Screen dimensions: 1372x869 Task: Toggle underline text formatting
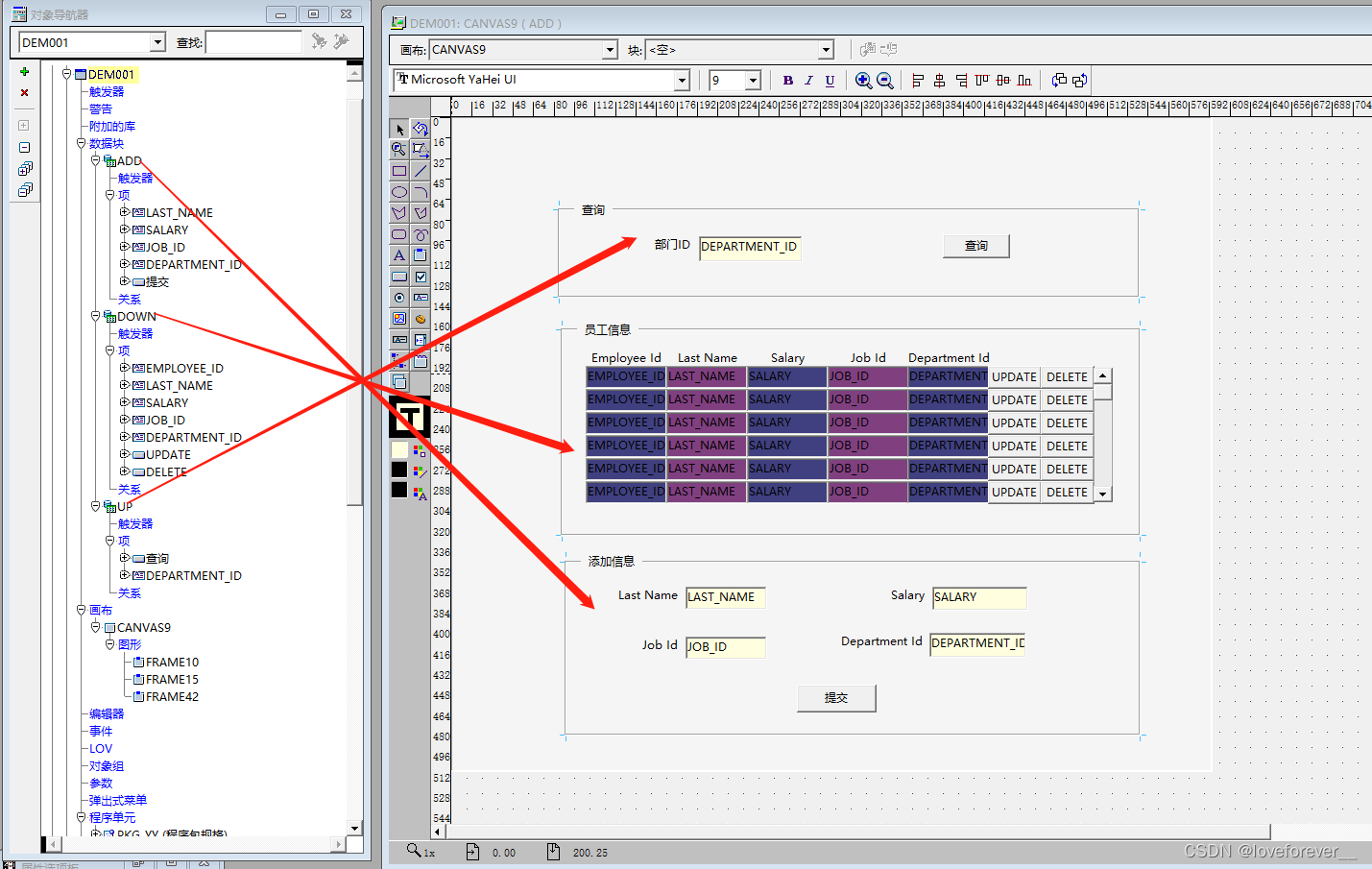click(x=830, y=81)
